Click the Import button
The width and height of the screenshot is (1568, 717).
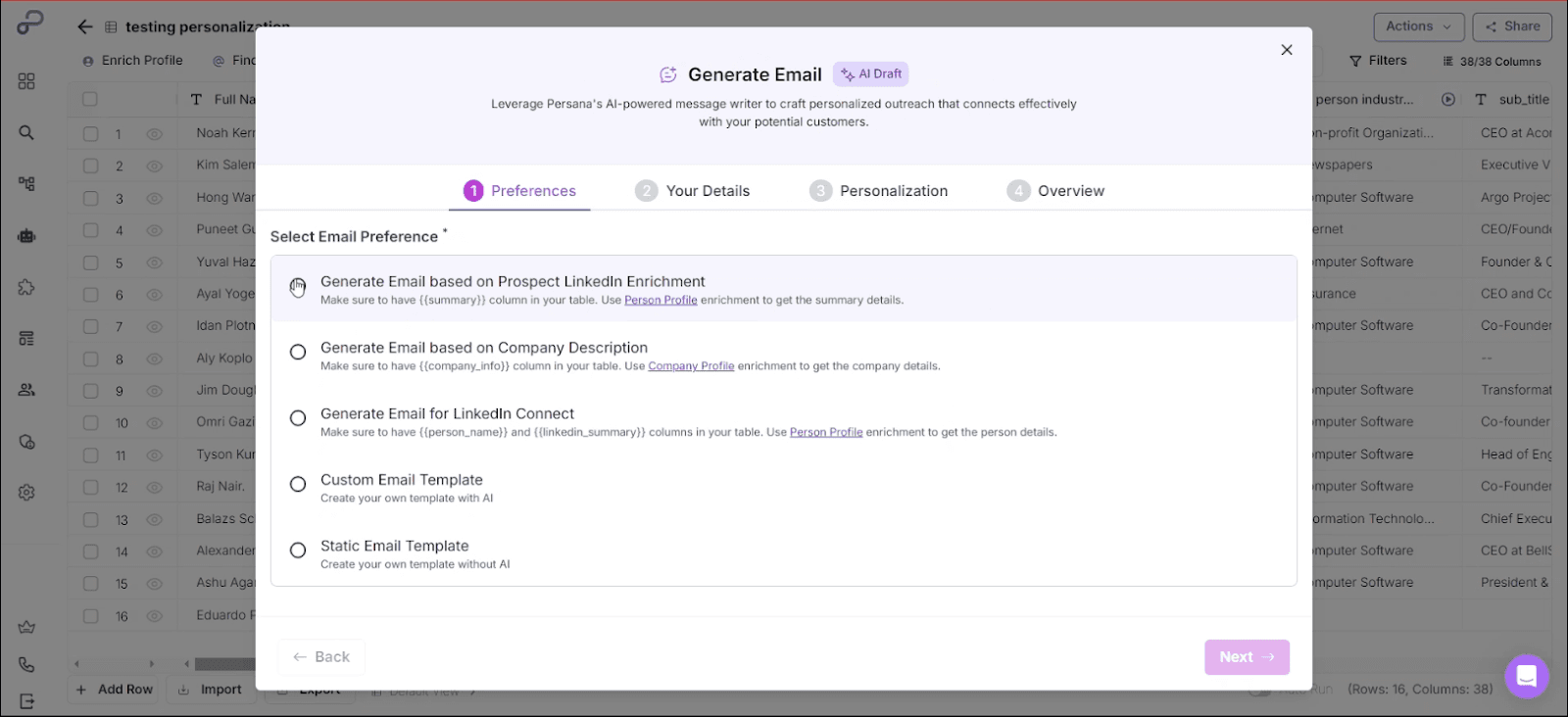(x=210, y=690)
